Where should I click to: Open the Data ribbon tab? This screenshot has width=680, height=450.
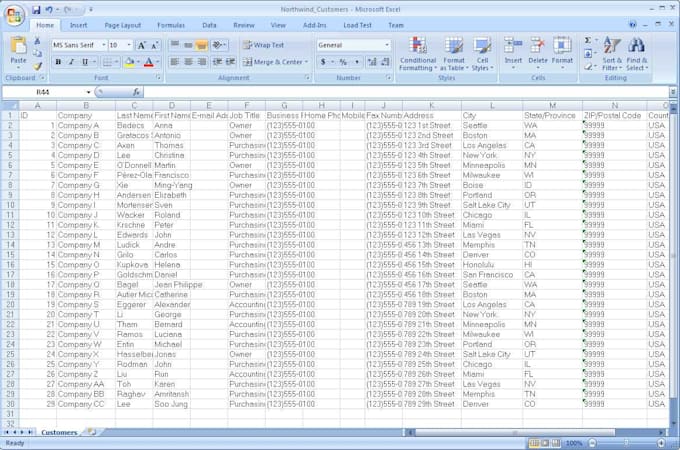point(209,25)
